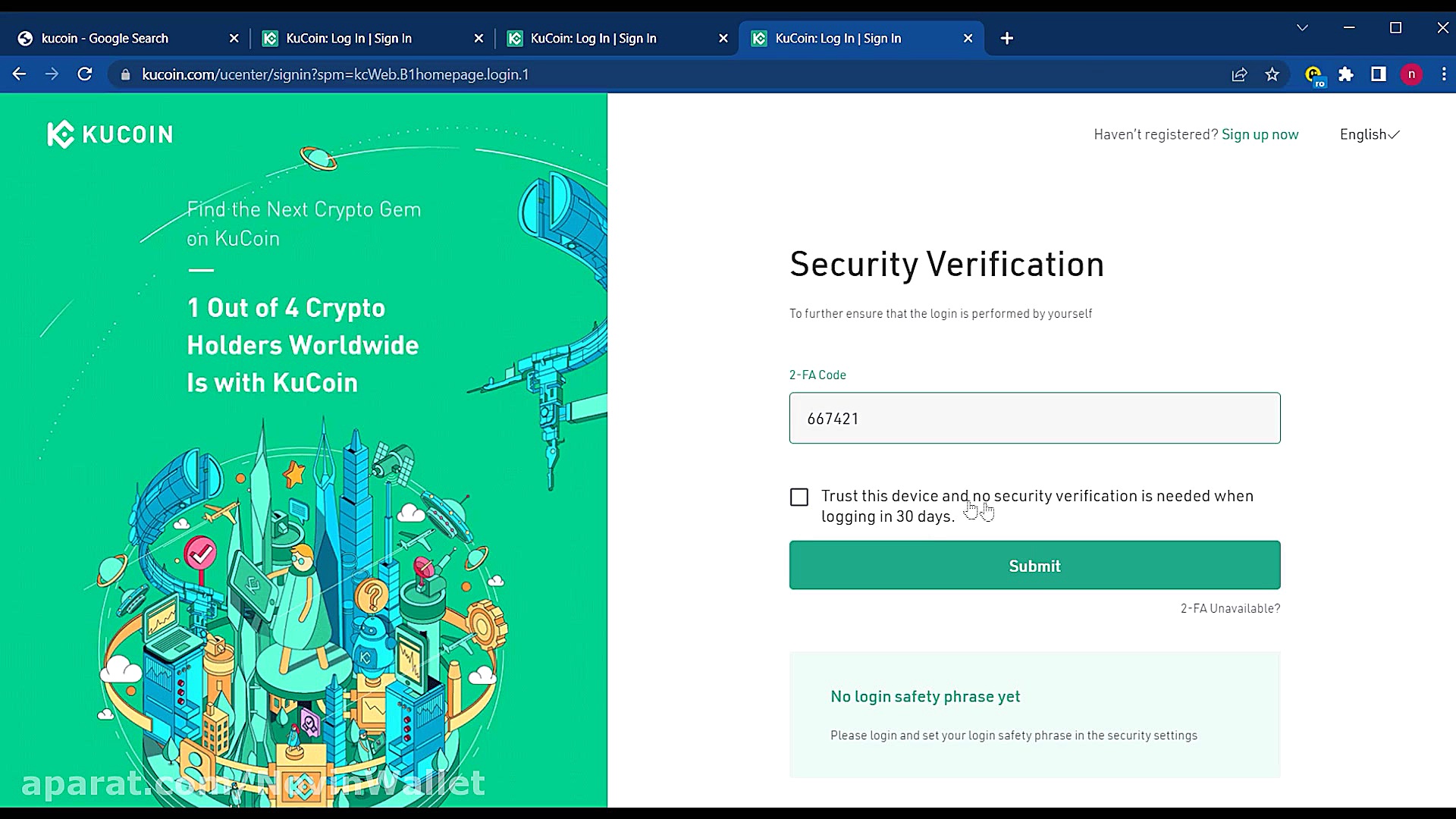The height and width of the screenshot is (819, 1456).
Task: Click the browser forward arrow
Action: tap(52, 74)
